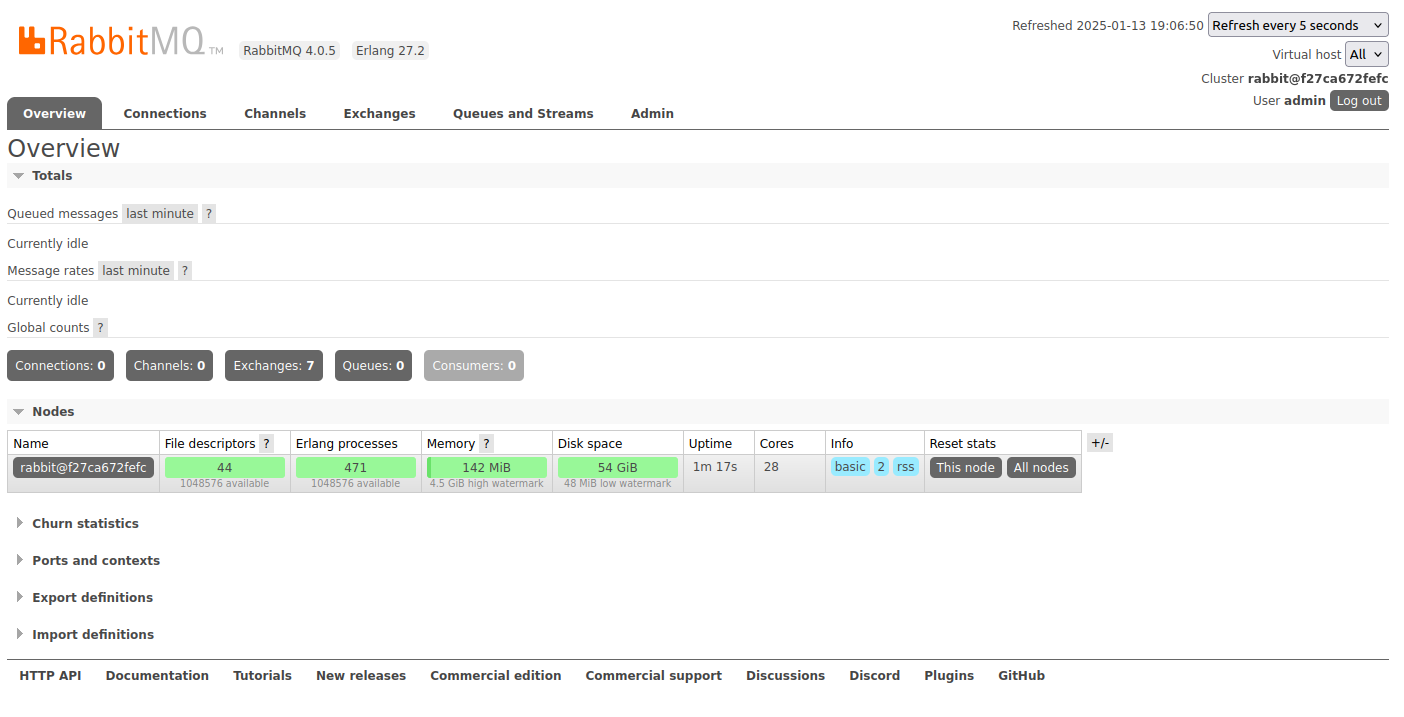Open help for Global counts
The height and width of the screenshot is (717, 1404).
[x=101, y=328]
